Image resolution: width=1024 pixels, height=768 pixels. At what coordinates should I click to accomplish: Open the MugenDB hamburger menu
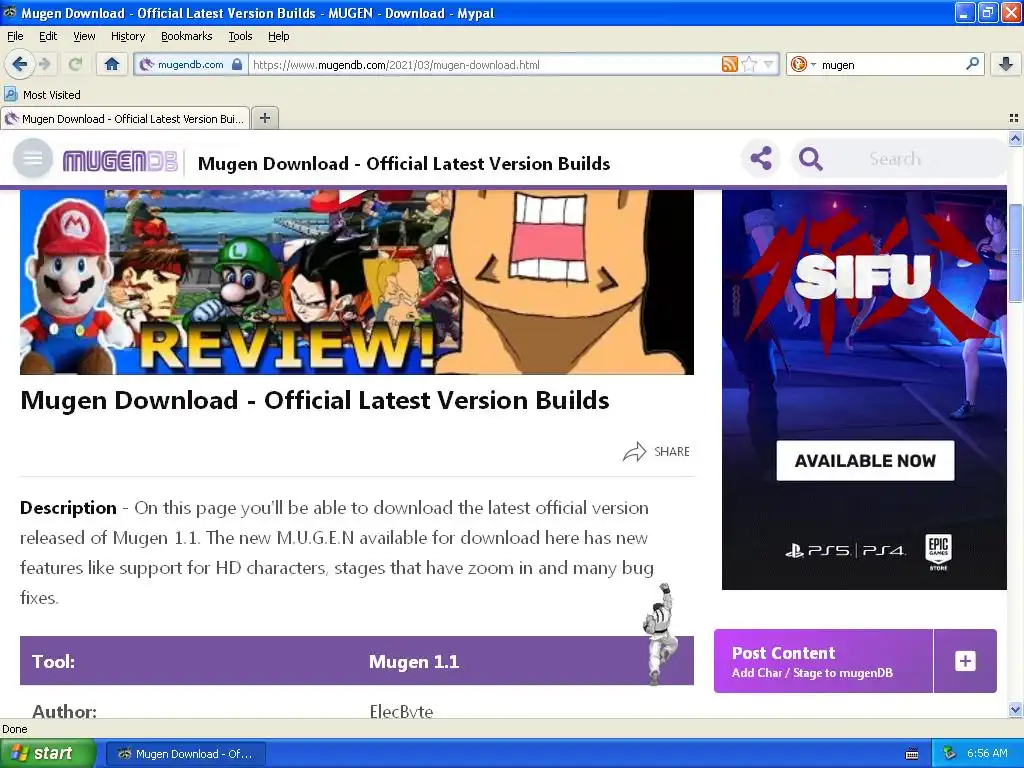coord(33,158)
